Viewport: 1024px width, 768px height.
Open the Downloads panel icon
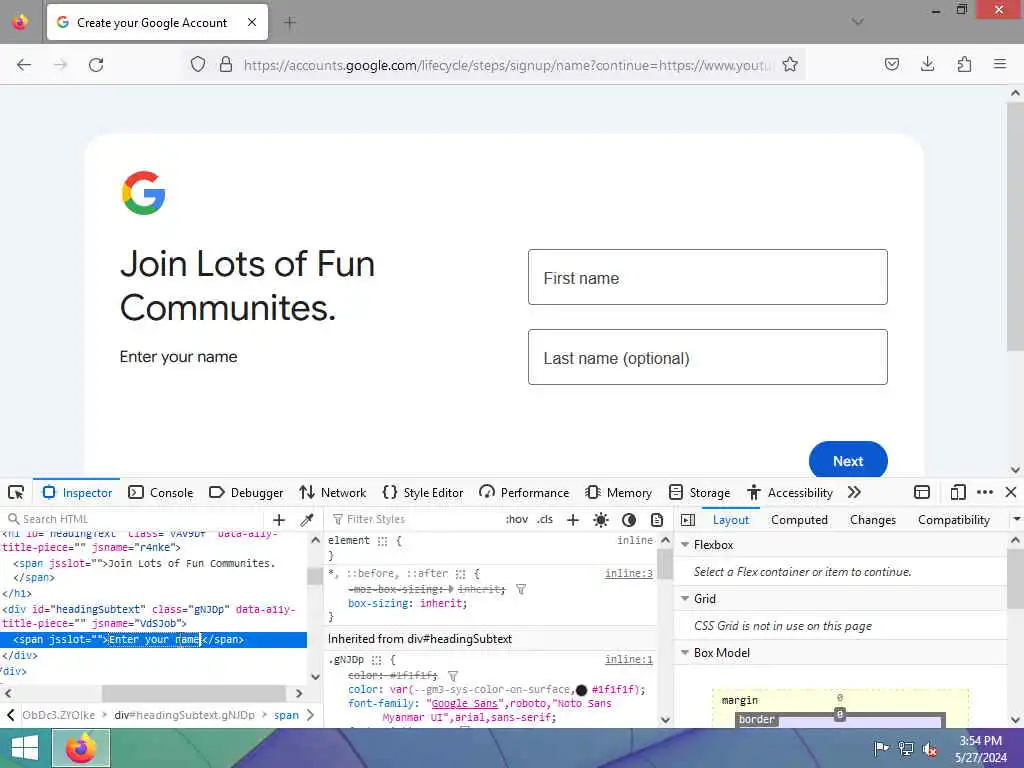point(927,64)
